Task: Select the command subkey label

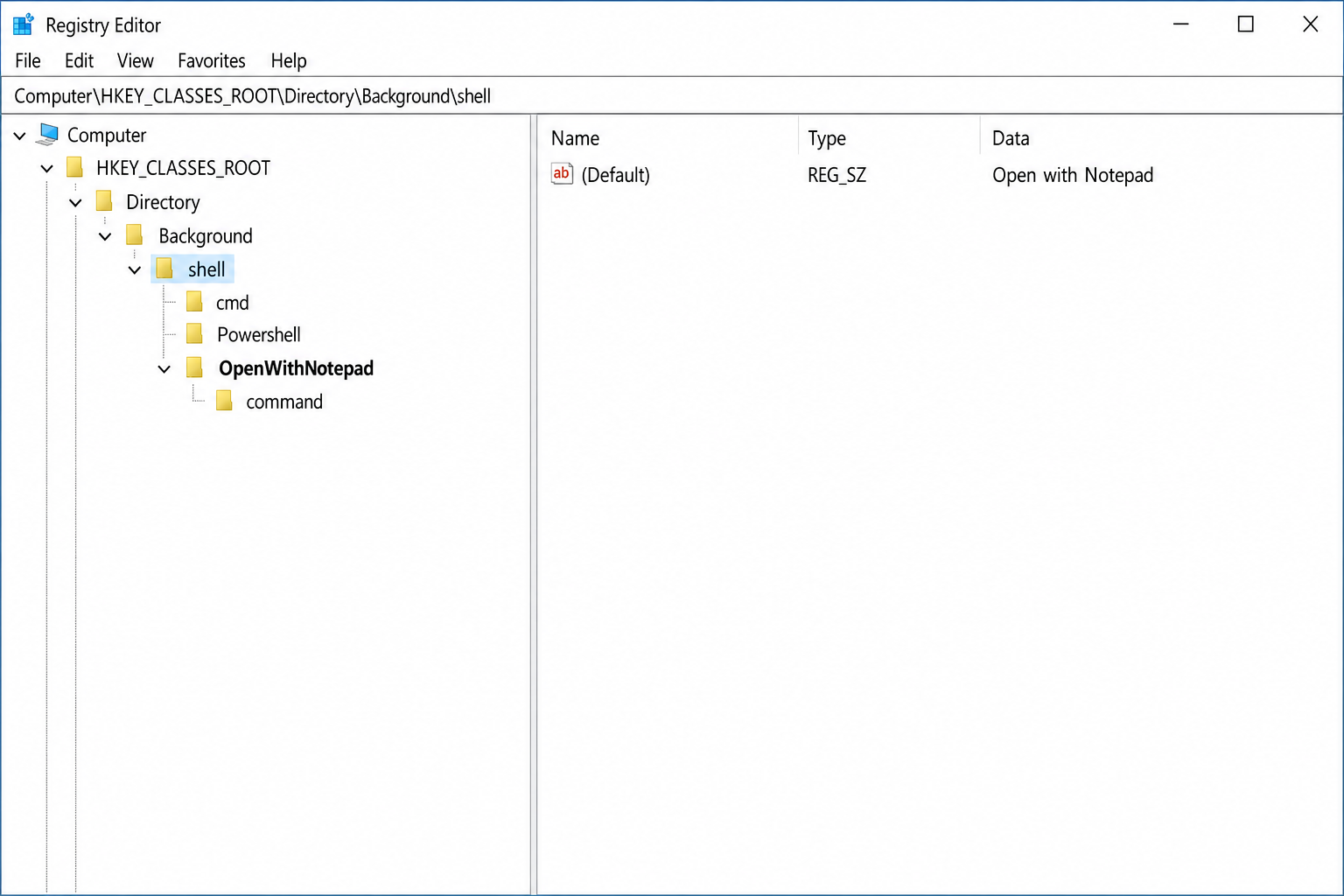Action: (x=284, y=402)
